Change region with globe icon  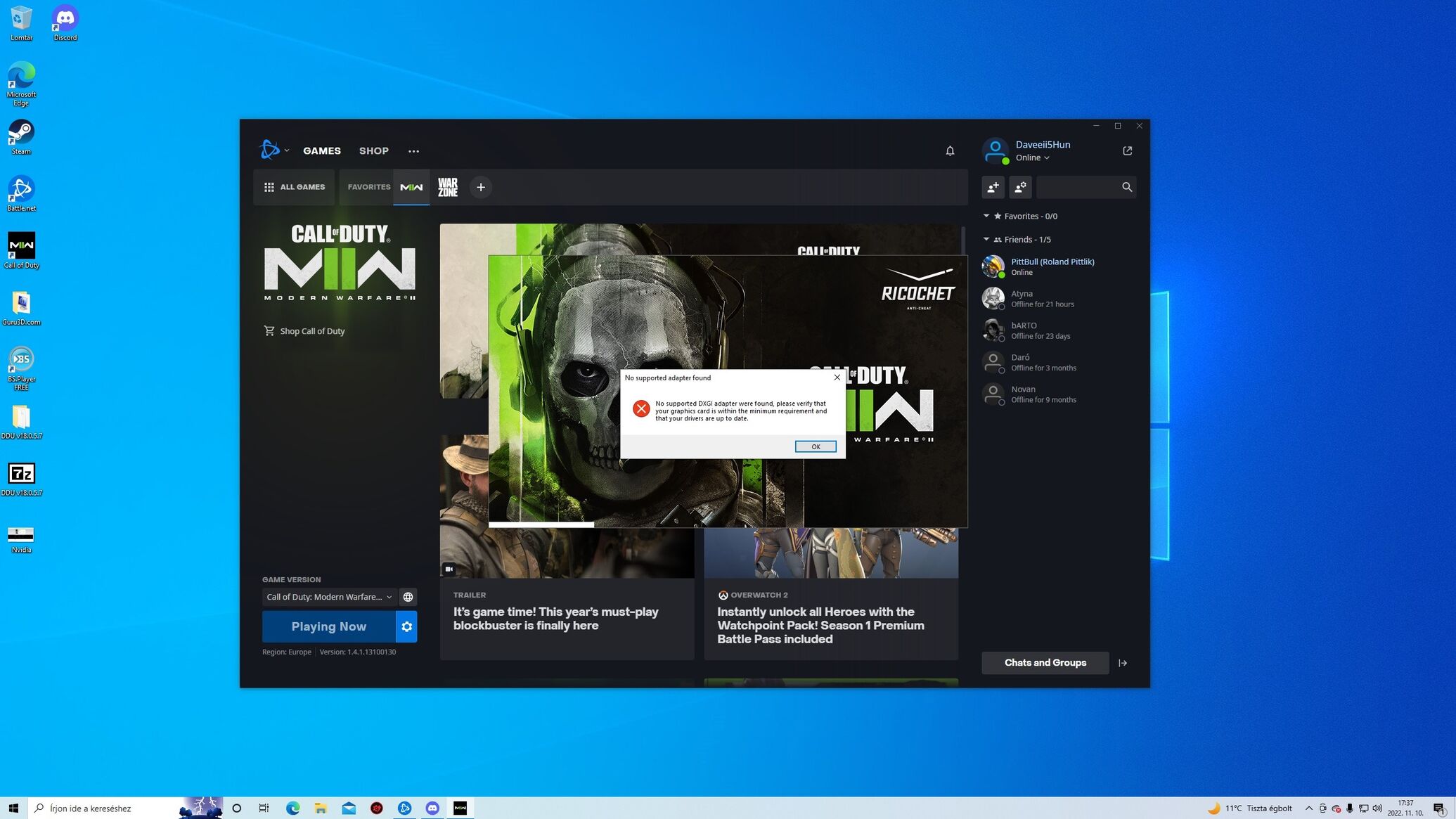(x=408, y=597)
